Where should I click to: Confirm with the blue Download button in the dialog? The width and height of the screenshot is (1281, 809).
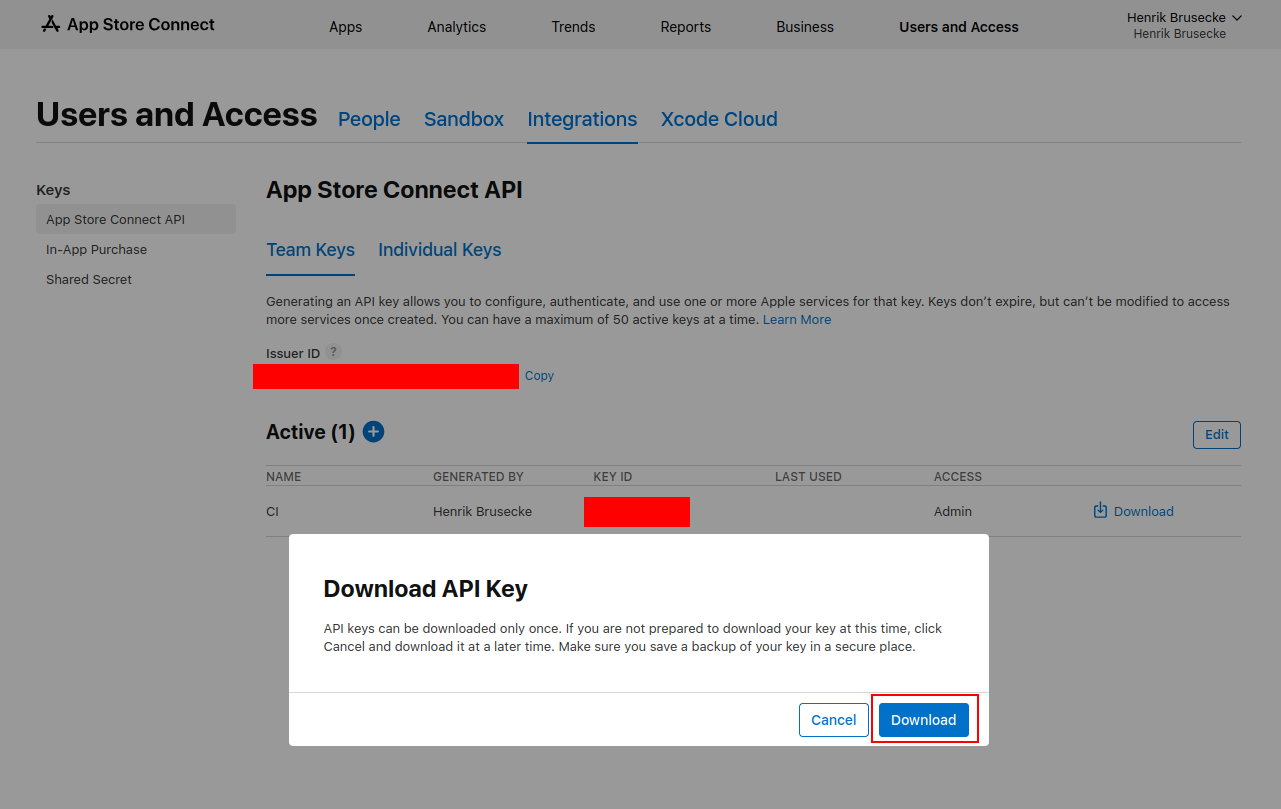point(924,720)
